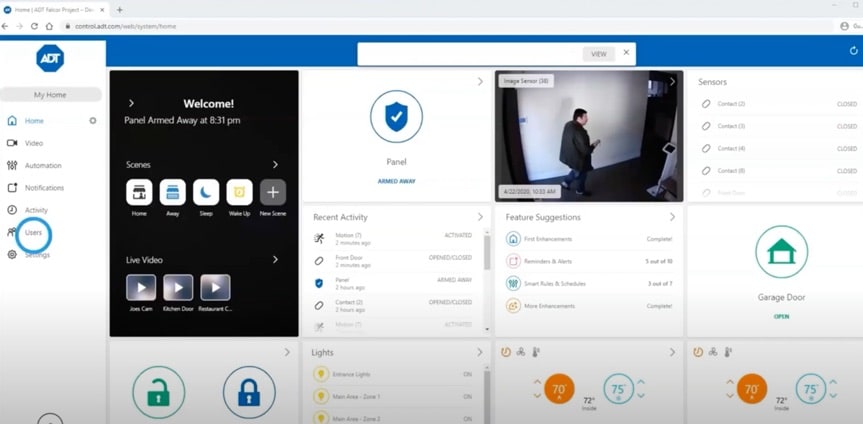Image resolution: width=863 pixels, height=424 pixels.
Task: Expand the Feature Suggestions chevron
Action: click(x=672, y=217)
